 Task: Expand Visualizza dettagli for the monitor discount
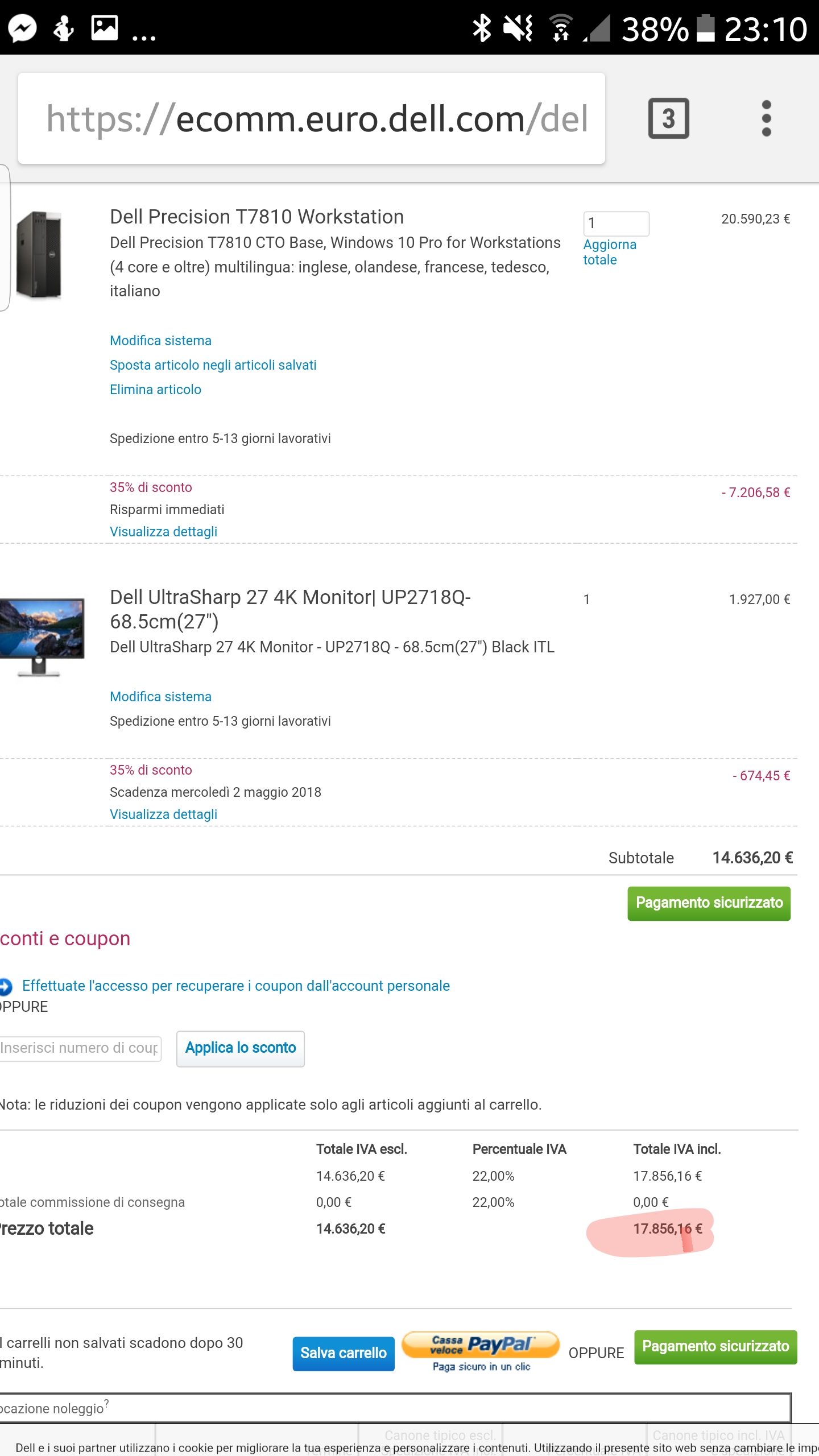(x=163, y=814)
